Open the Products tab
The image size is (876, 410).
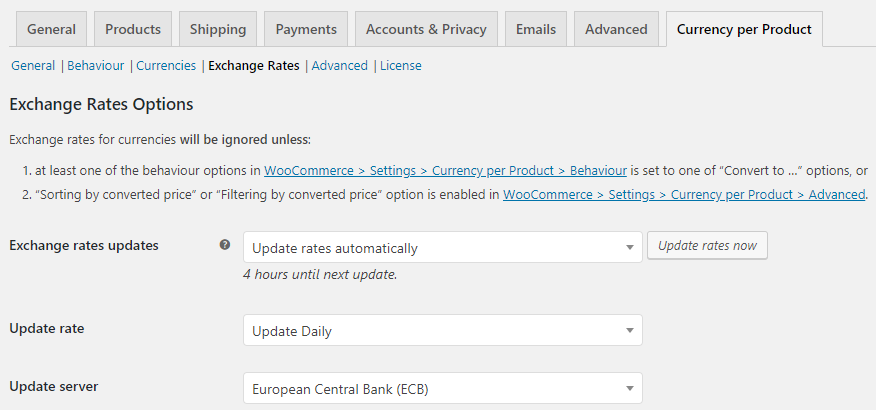click(133, 29)
